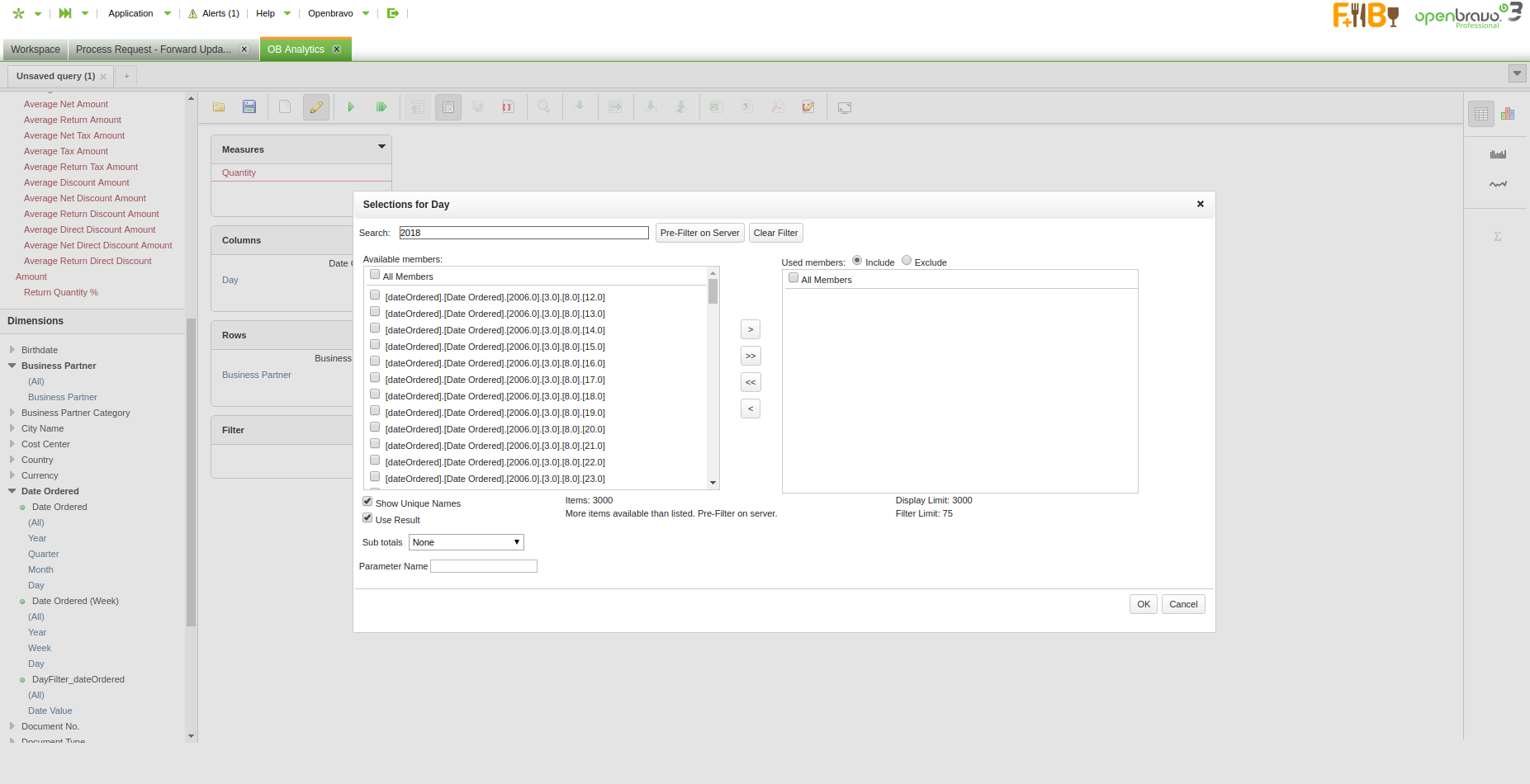Expand the Birthdate dimension

pos(12,350)
